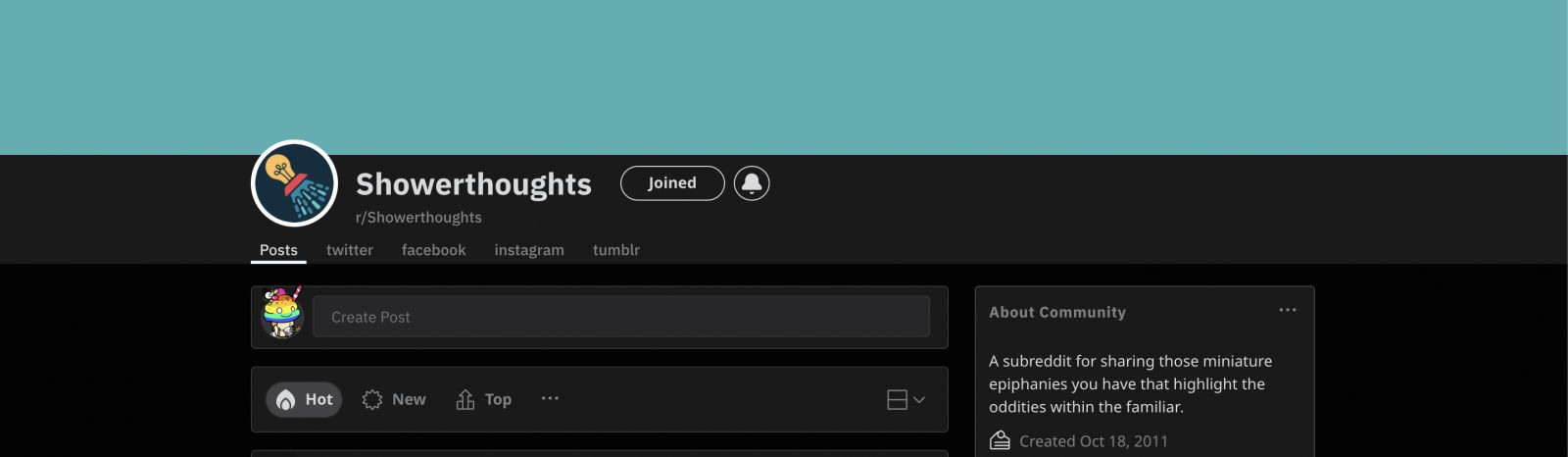
Task: Open the twitter tab
Action: tap(350, 250)
